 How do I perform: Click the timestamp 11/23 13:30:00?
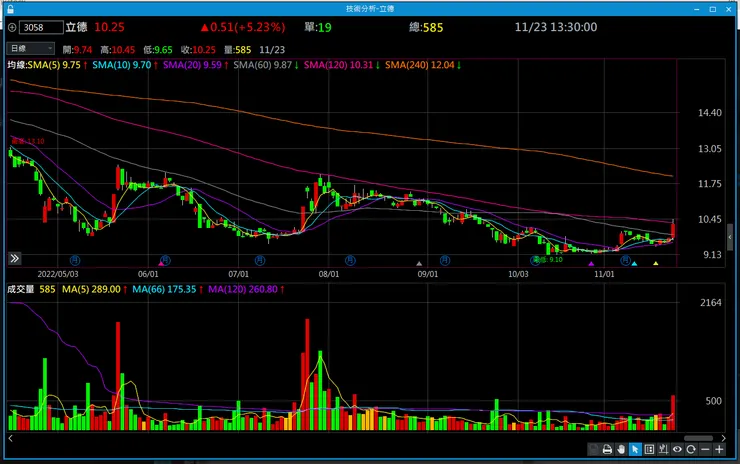tap(556, 27)
